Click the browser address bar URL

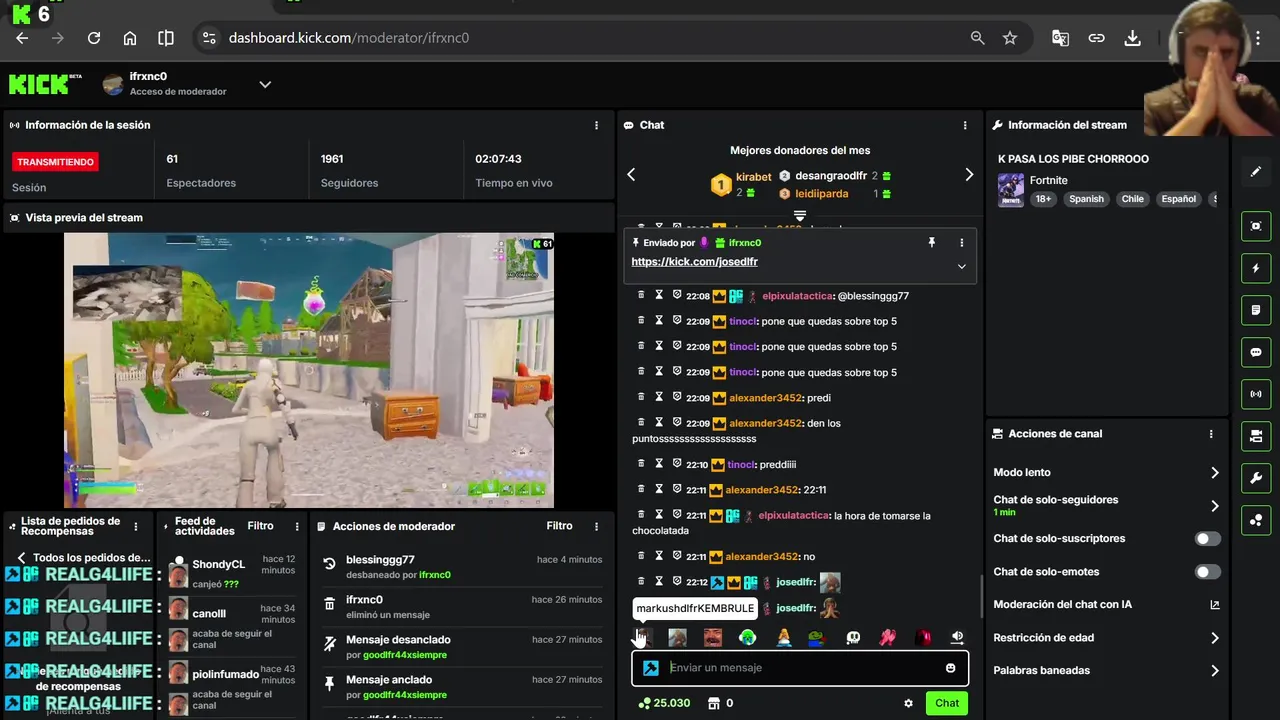[x=349, y=38]
